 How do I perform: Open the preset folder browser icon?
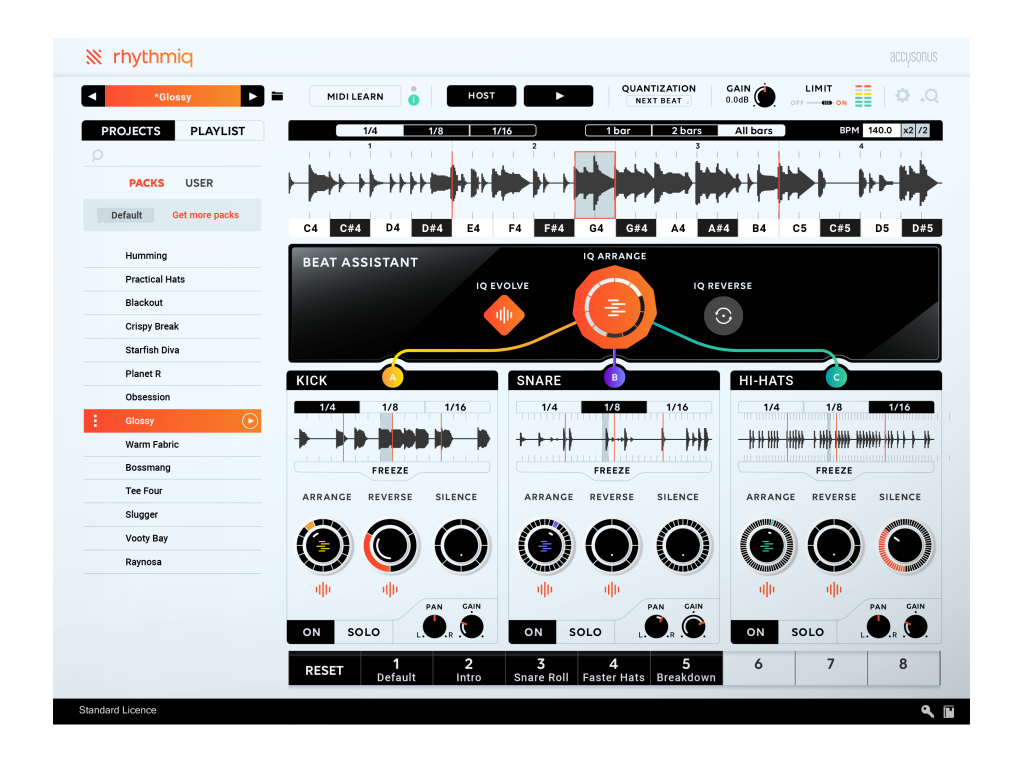[x=278, y=96]
